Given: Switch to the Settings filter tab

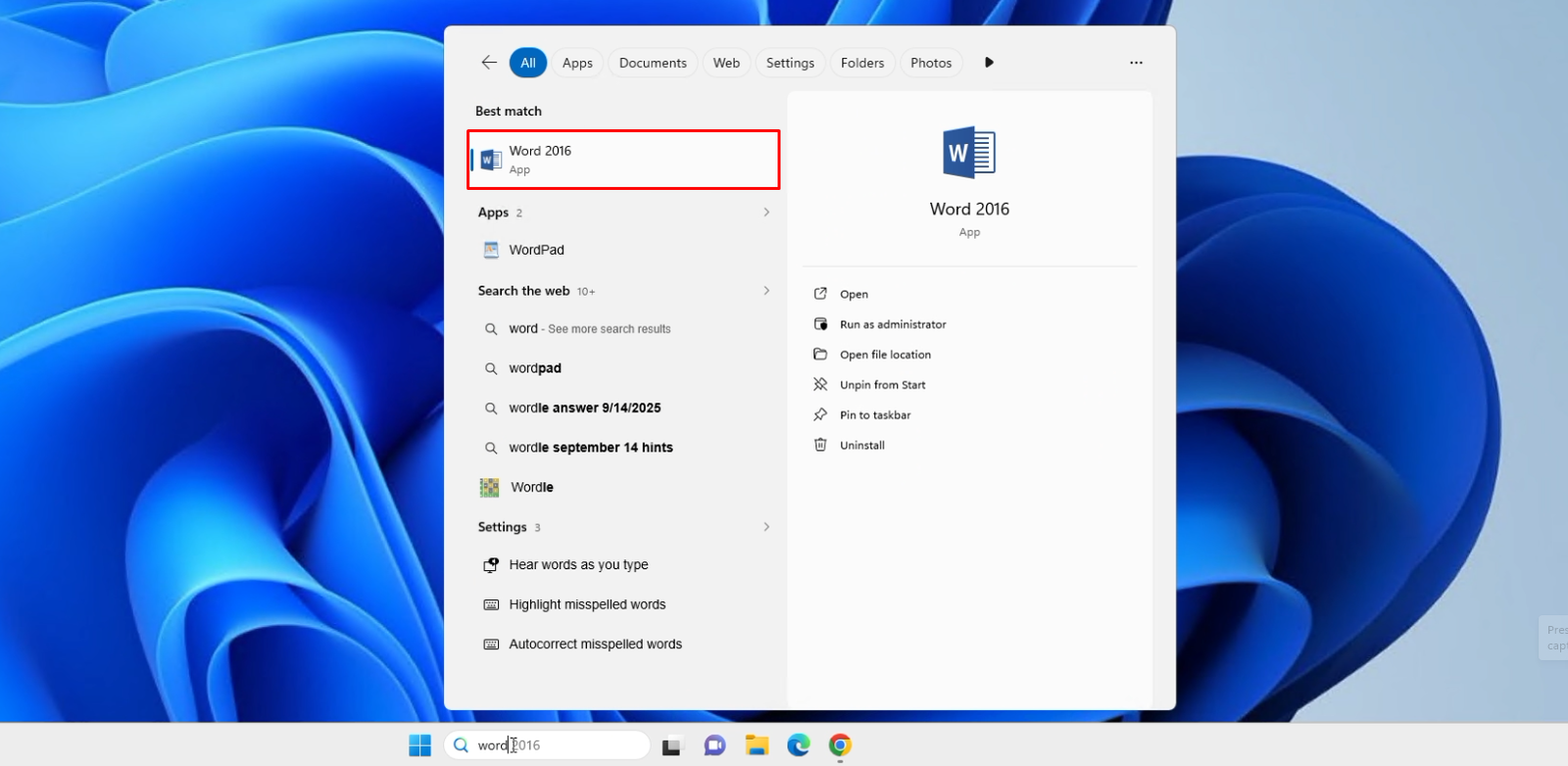Looking at the screenshot, I should 790,63.
